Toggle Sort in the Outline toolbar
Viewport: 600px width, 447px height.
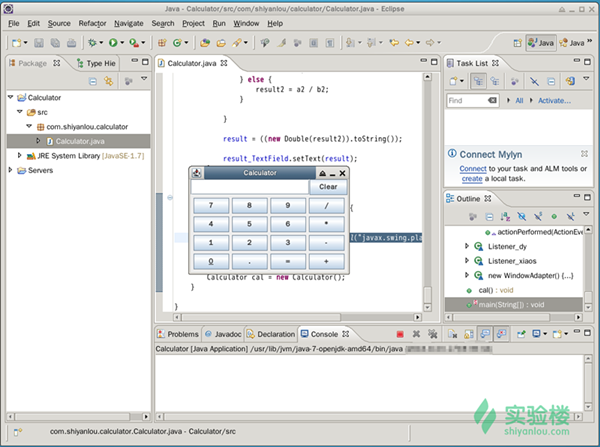point(505,217)
